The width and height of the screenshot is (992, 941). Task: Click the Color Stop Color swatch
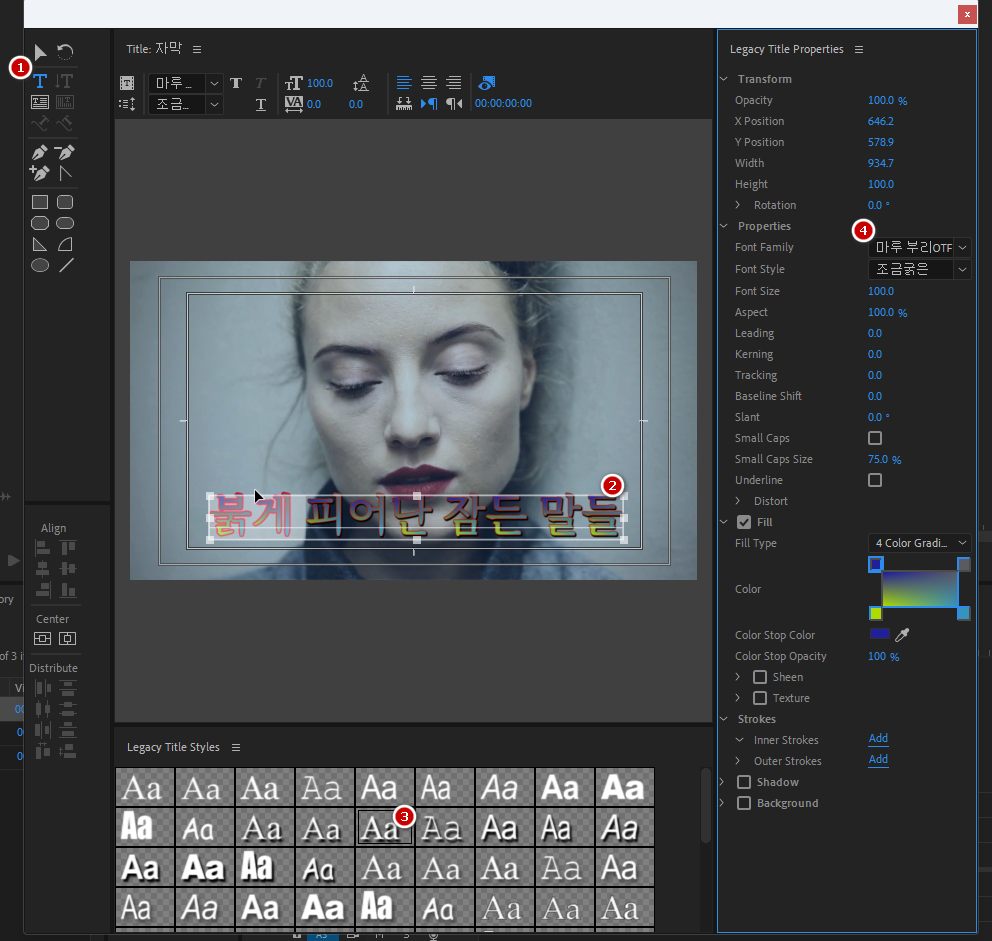coord(879,634)
